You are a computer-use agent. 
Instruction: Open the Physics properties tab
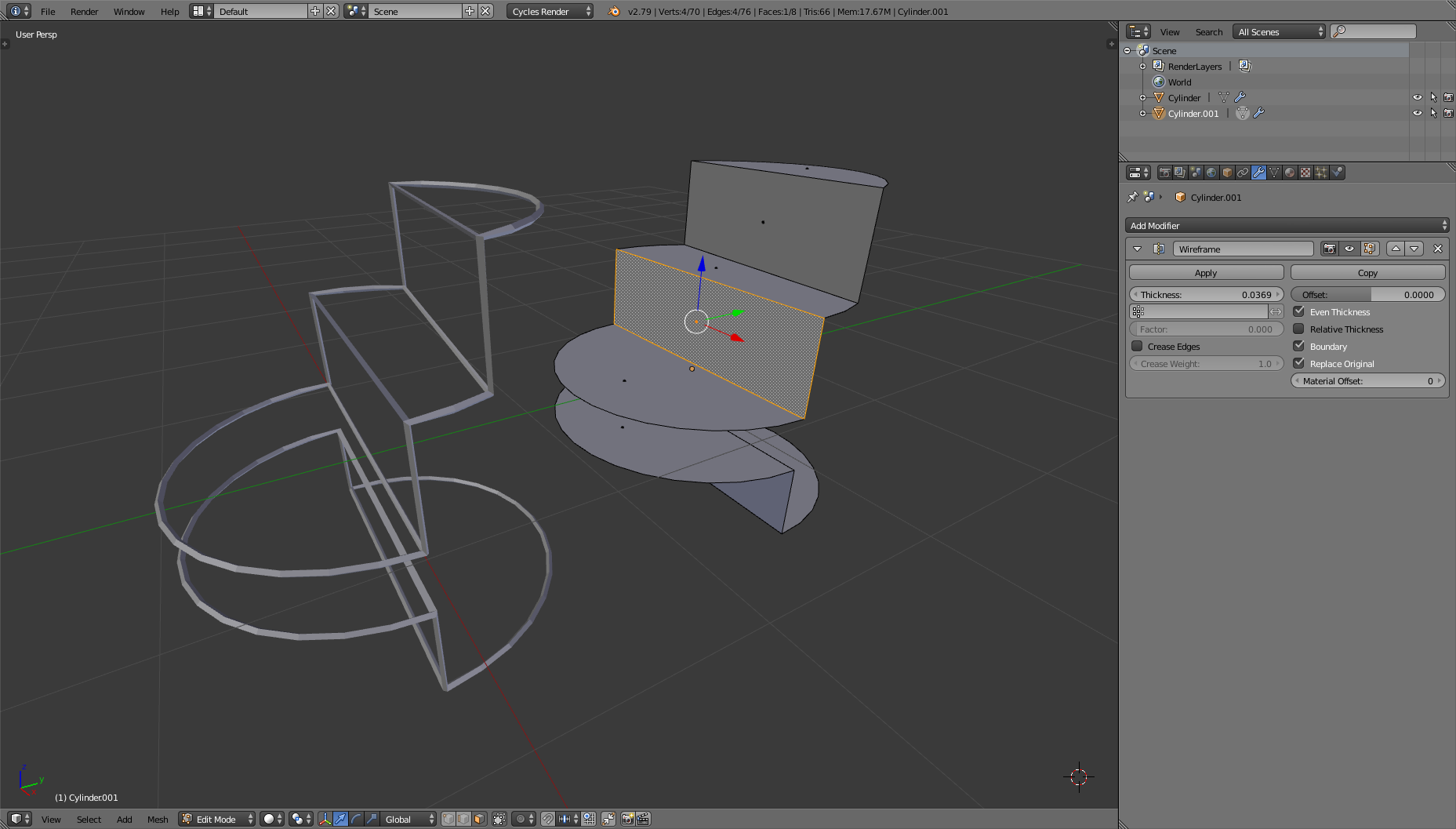pos(1337,173)
